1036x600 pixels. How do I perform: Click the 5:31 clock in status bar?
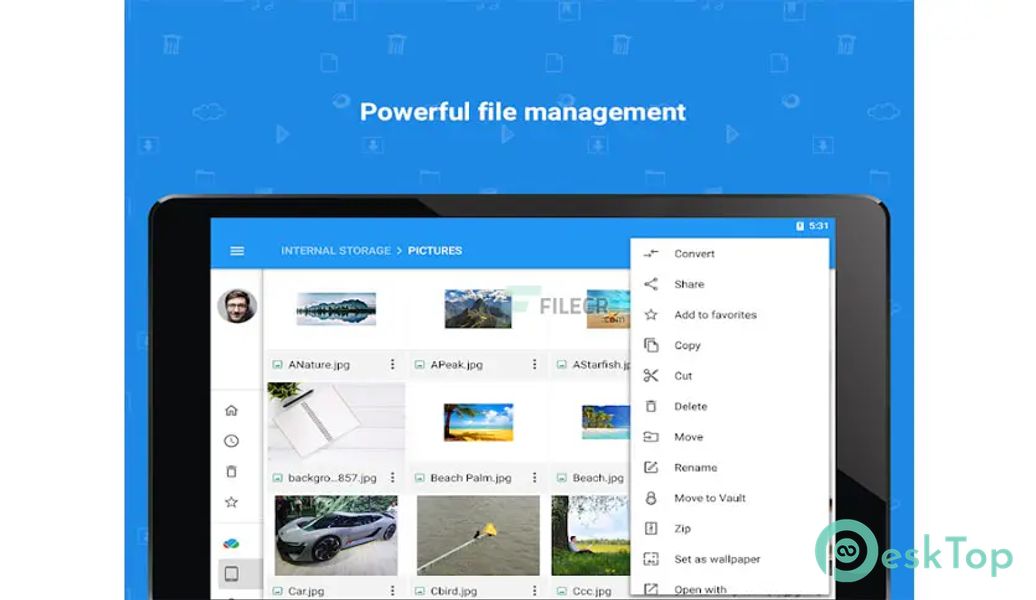[x=819, y=226]
